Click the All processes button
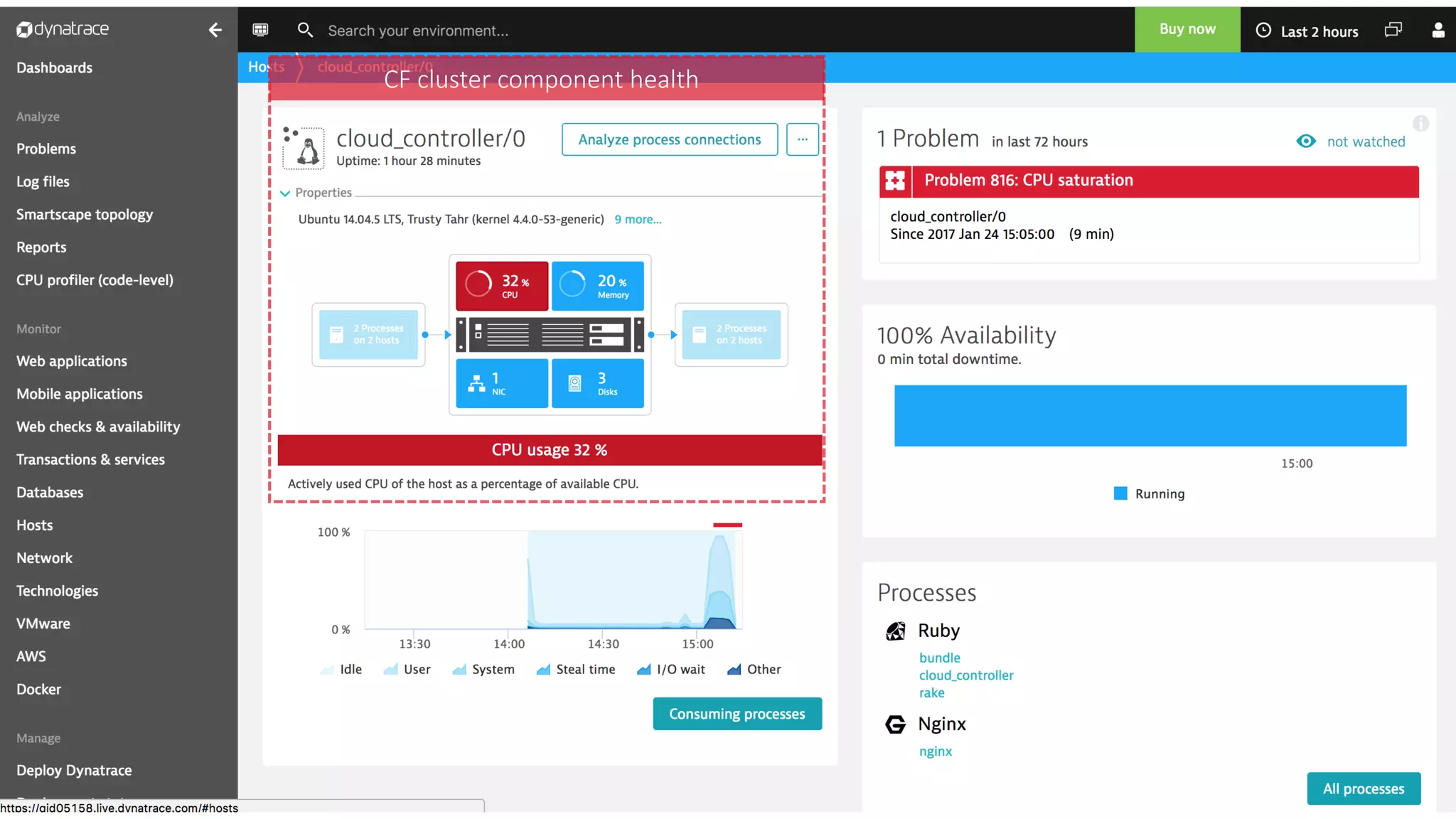 pos(1364,788)
